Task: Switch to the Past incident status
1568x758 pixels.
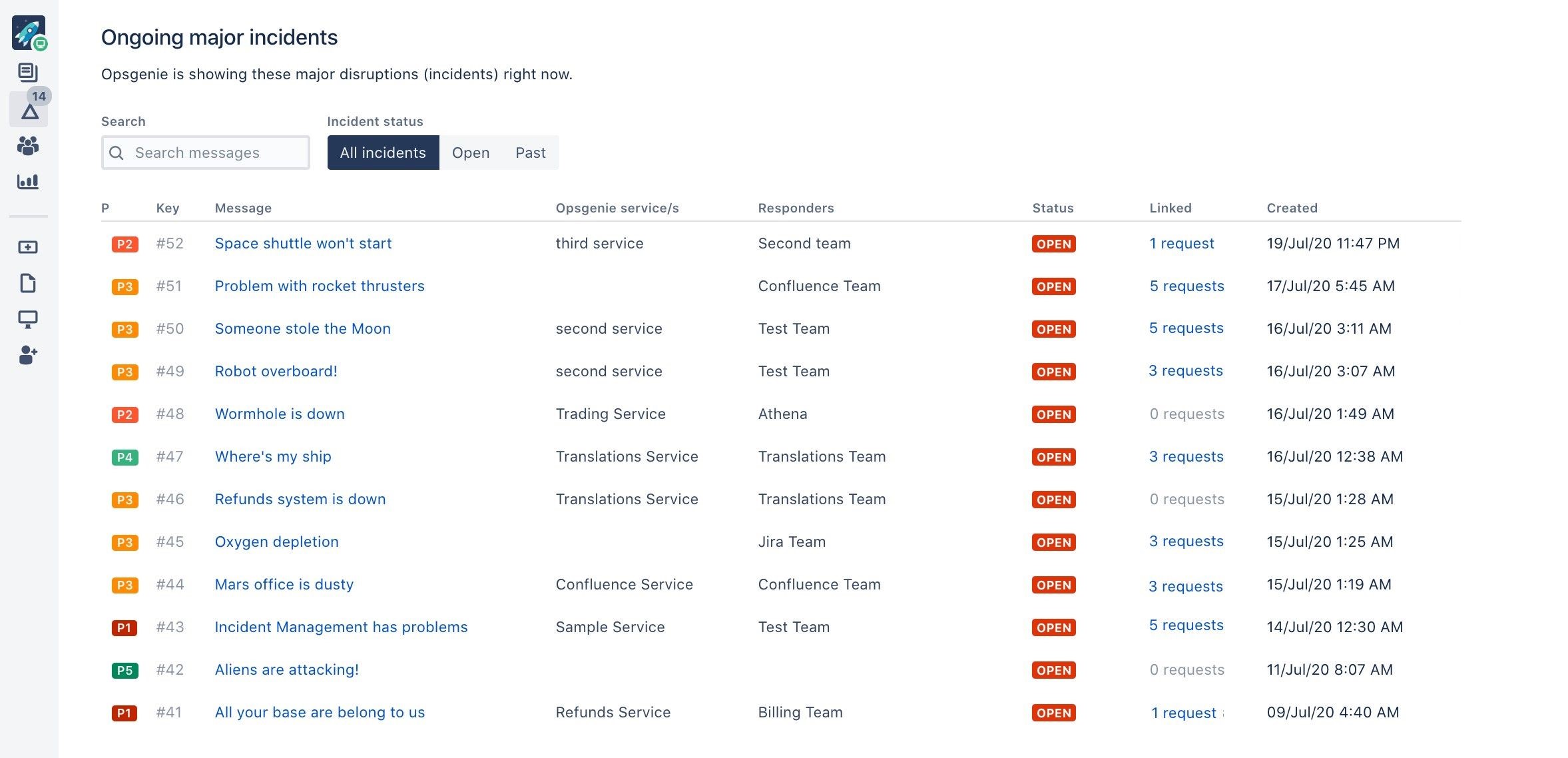Action: [x=531, y=153]
